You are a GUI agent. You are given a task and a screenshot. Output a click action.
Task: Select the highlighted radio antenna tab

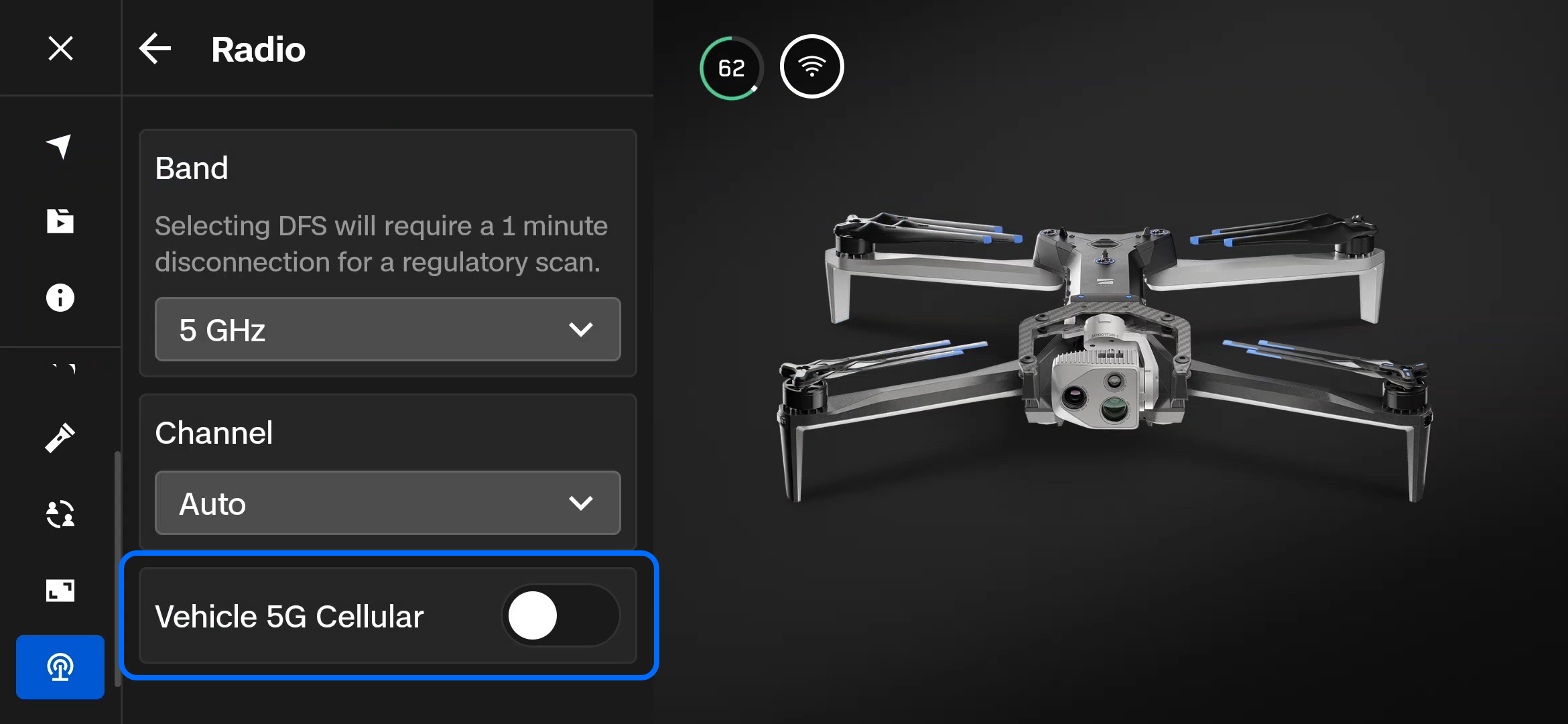pyautogui.click(x=60, y=667)
